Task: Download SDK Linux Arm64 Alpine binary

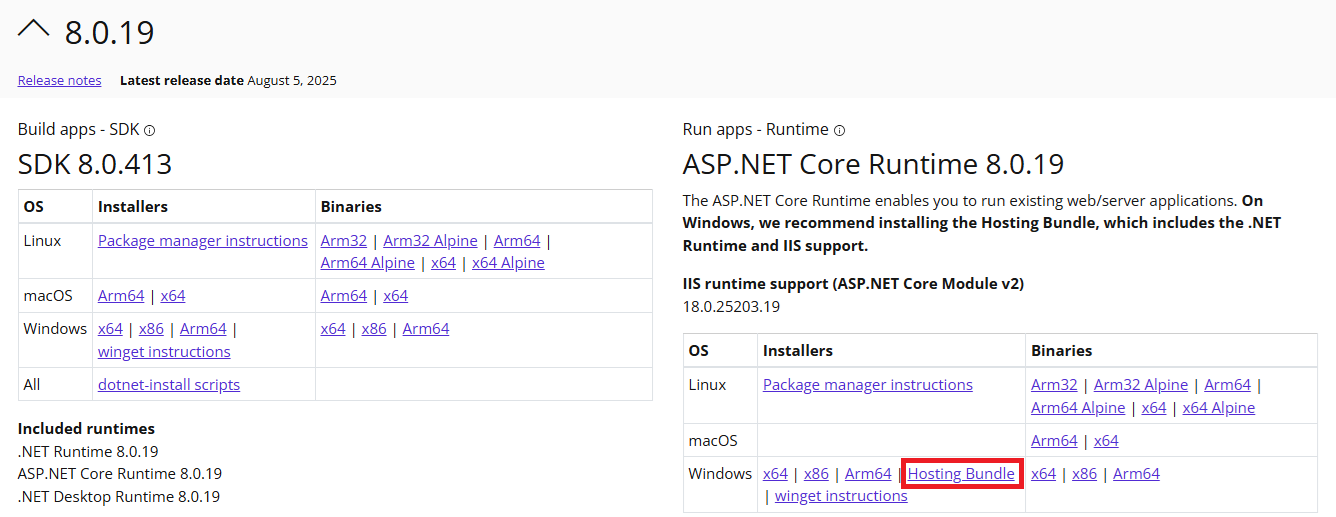Action: point(368,263)
